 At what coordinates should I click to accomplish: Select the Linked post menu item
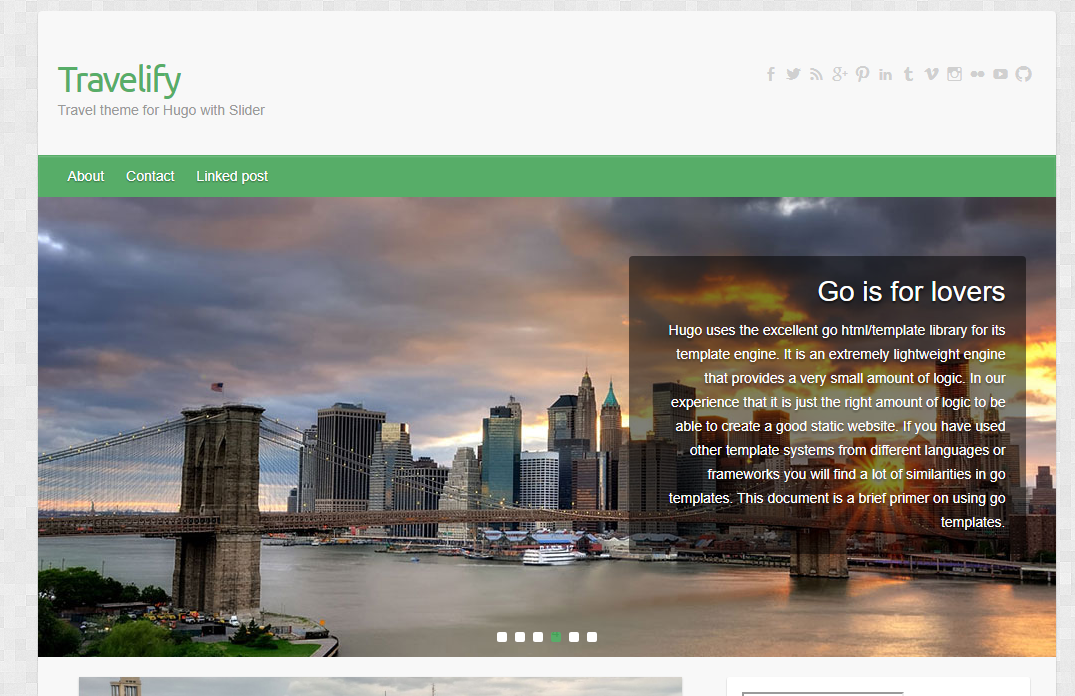pos(232,176)
